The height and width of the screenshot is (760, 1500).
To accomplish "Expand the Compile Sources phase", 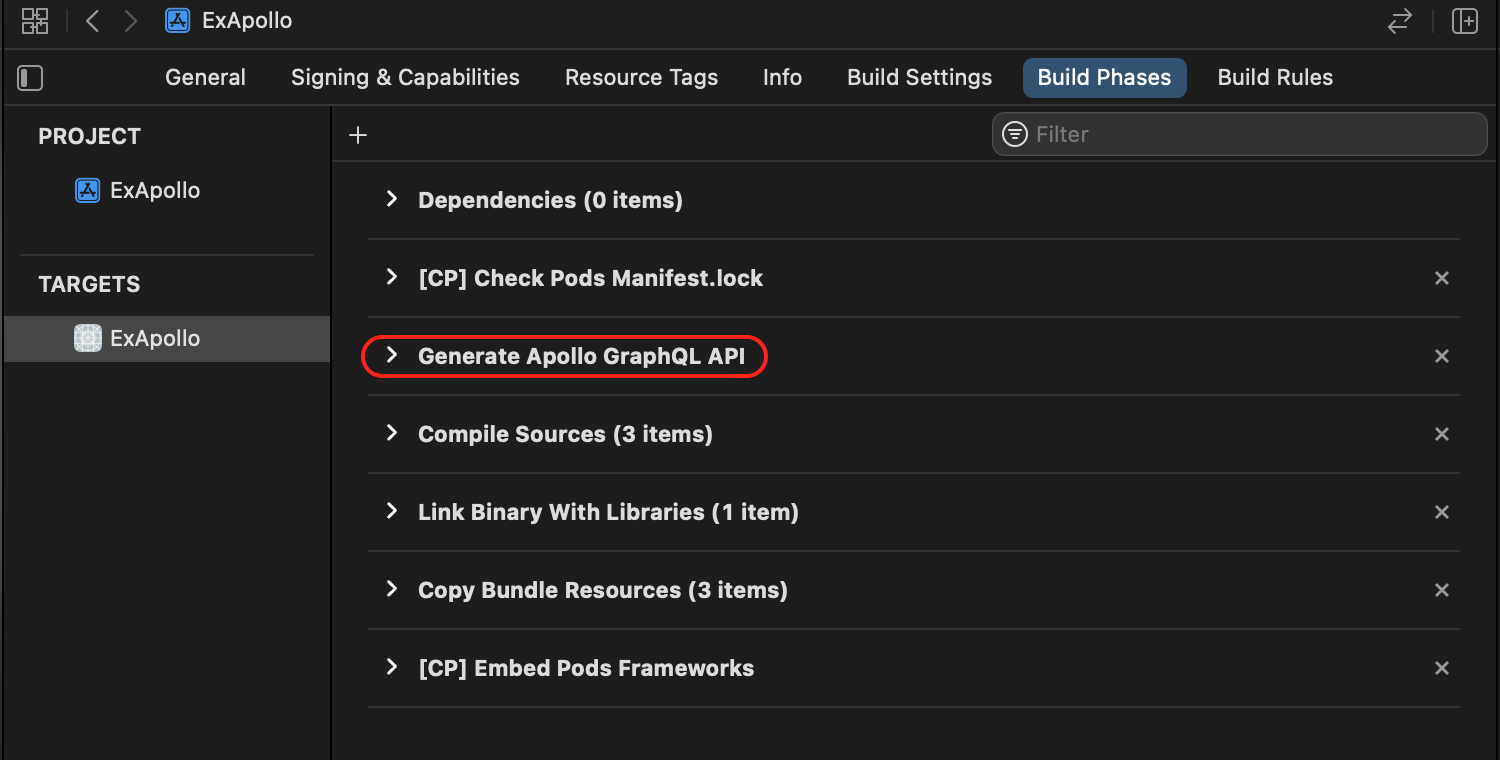I will pyautogui.click(x=392, y=433).
